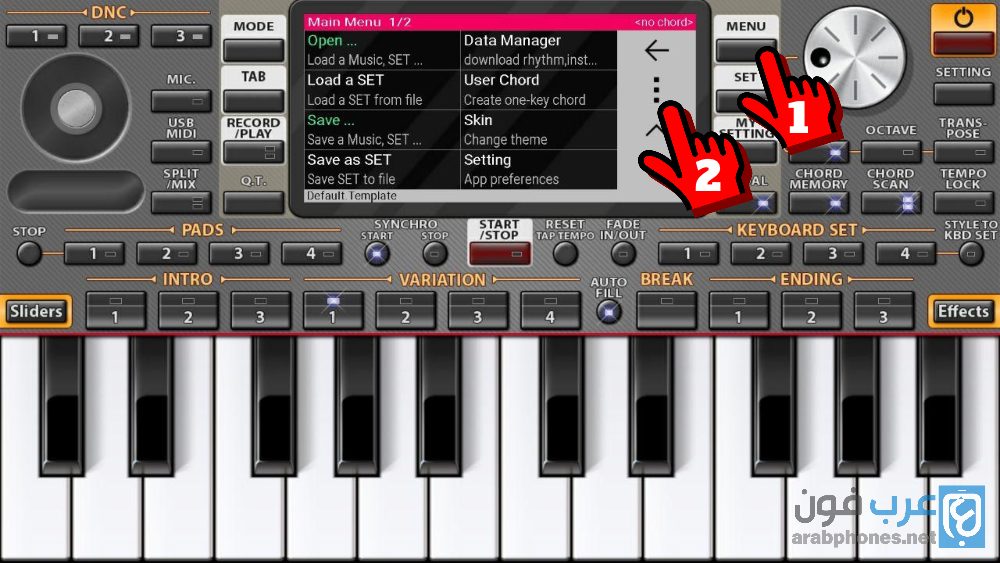Toggle STYLE TO KBD SET button
The height and width of the screenshot is (563, 1000).
(971, 254)
